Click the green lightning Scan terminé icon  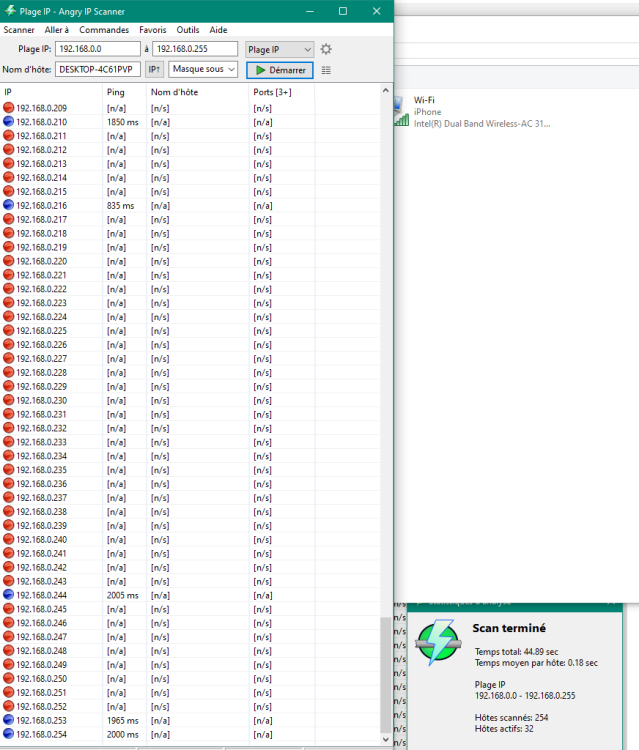pyautogui.click(x=438, y=642)
